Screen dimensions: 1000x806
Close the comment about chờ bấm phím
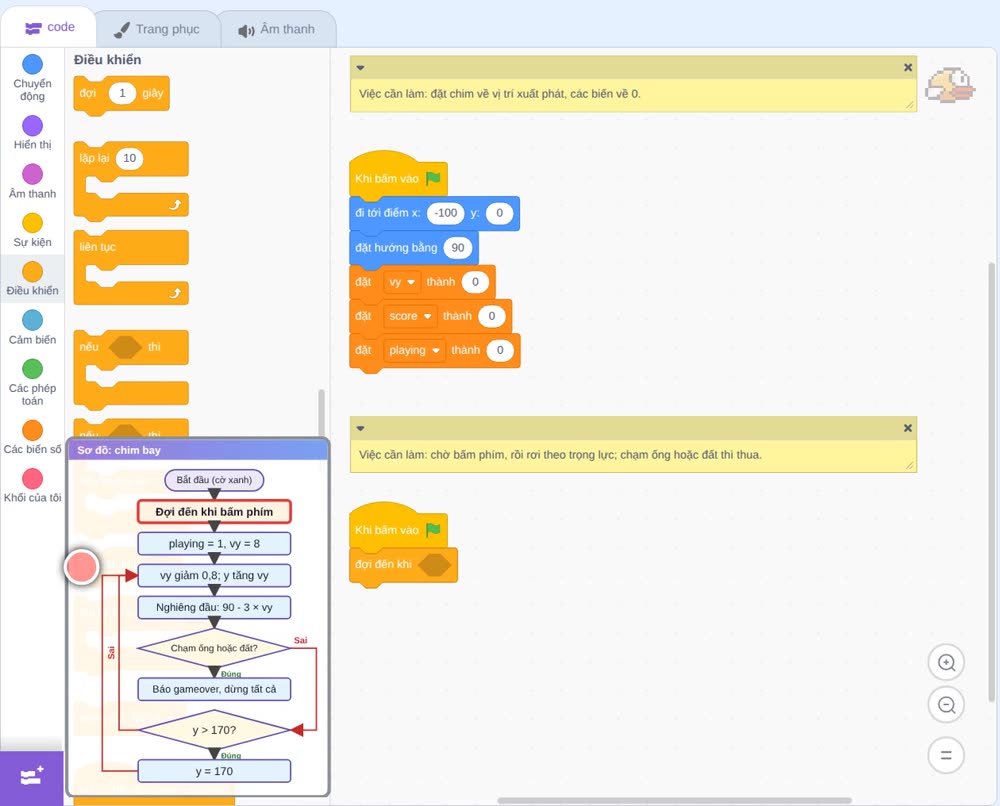tap(908, 428)
